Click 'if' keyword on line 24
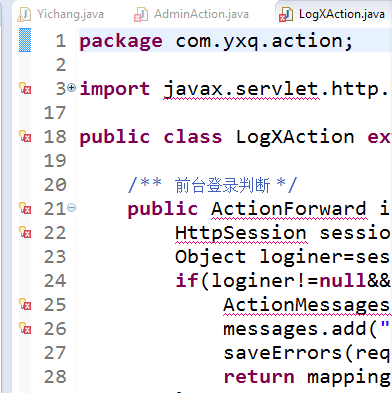The image size is (392, 393). tap(187, 281)
